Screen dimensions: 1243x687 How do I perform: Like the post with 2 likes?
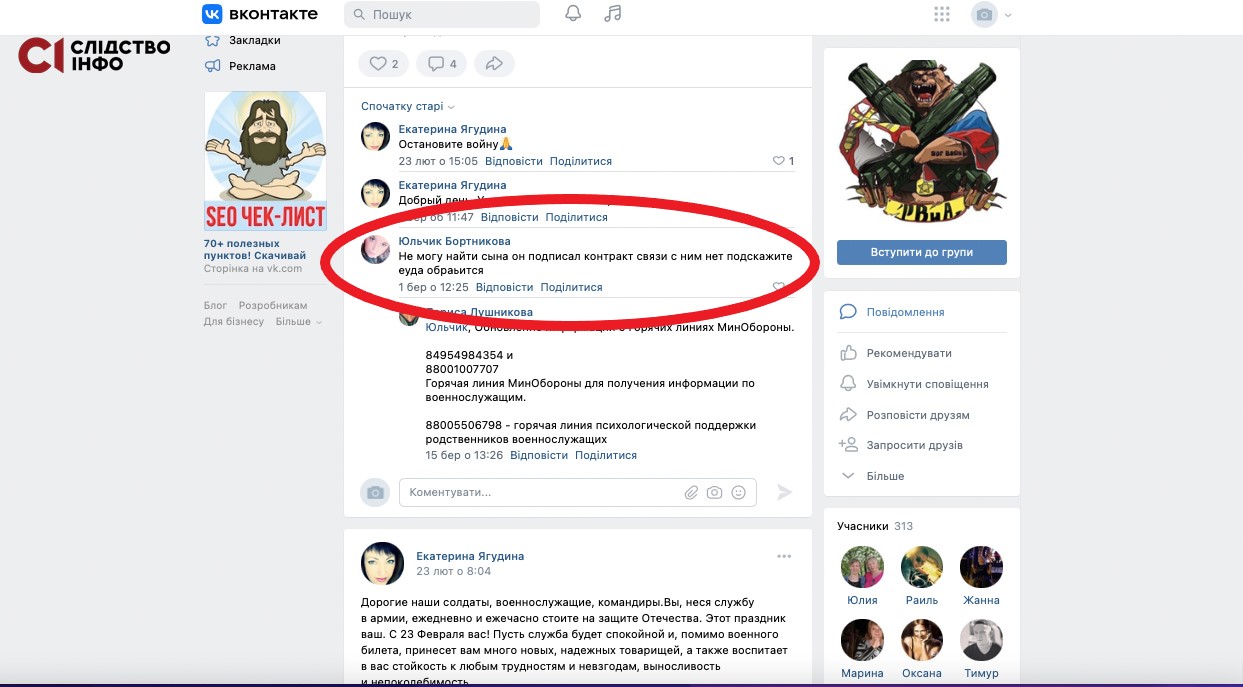(x=384, y=64)
